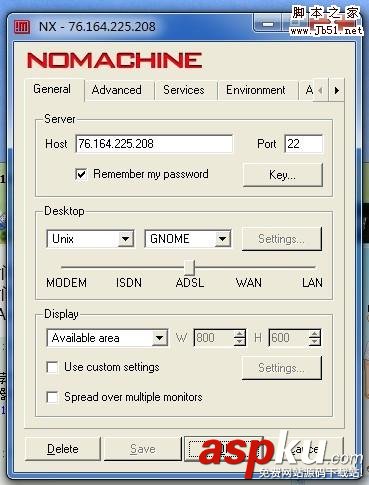This screenshot has width=369, height=485.
Task: Click the Display Settings... button
Action: [281, 368]
